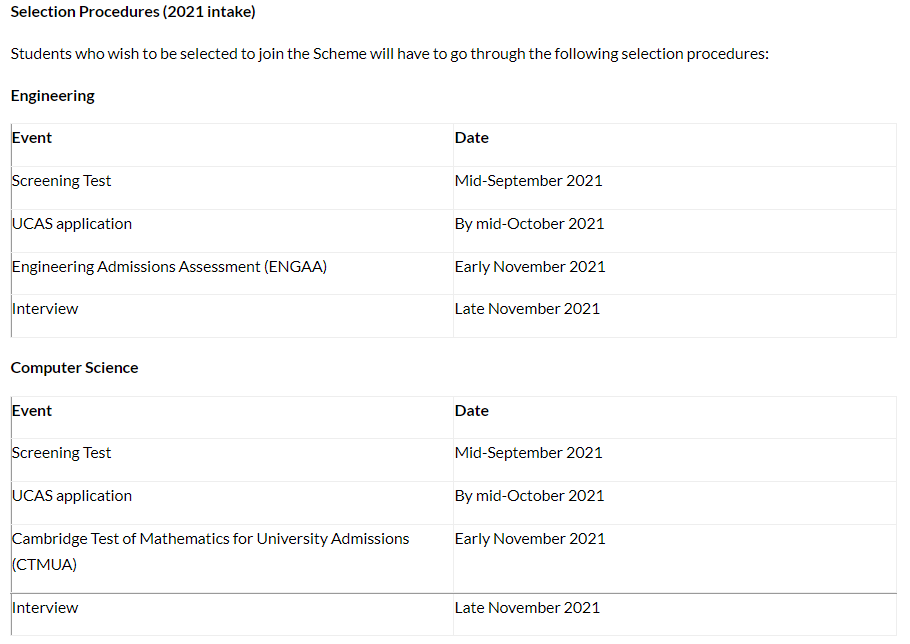Click the 'Engineering' section heading
Viewport: 910px width, 644px height.
click(x=53, y=96)
